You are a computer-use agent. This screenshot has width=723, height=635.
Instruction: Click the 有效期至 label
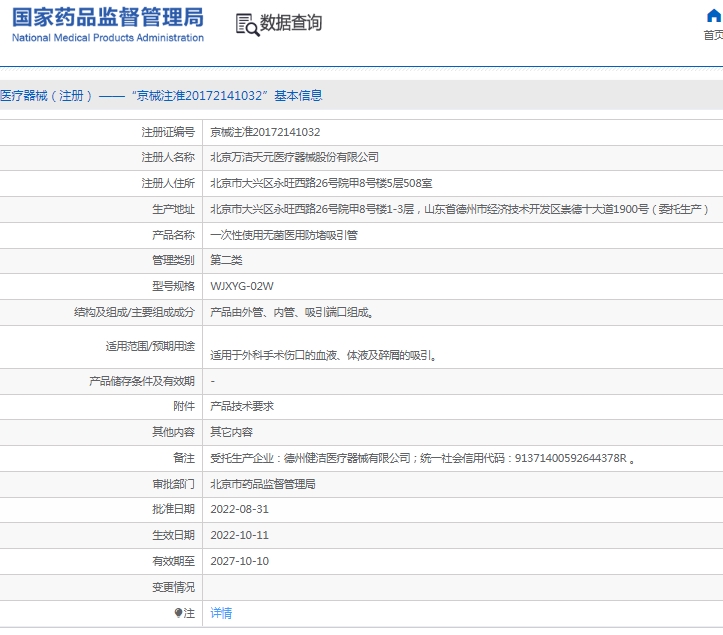coord(174,561)
